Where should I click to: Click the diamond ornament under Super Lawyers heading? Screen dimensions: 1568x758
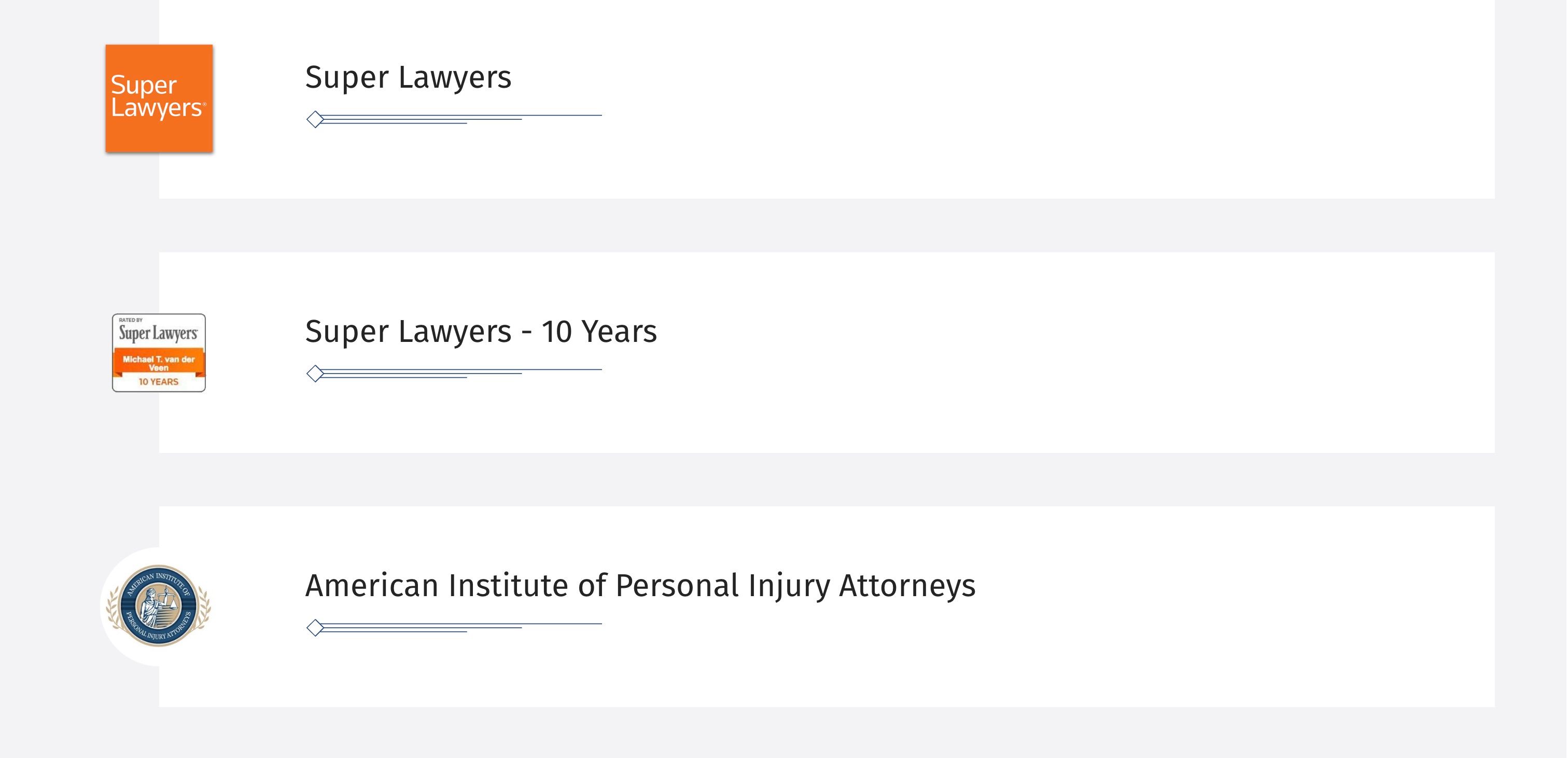[315, 119]
